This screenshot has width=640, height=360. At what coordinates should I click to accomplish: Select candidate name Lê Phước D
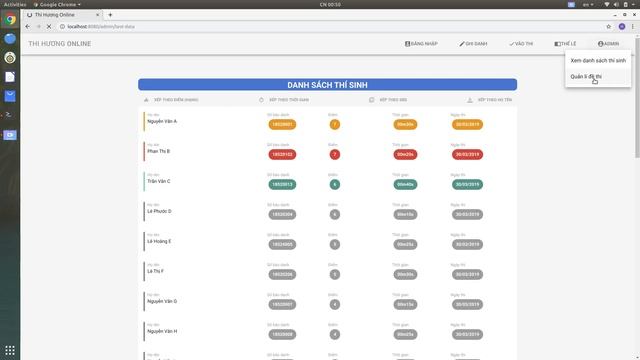159,211
